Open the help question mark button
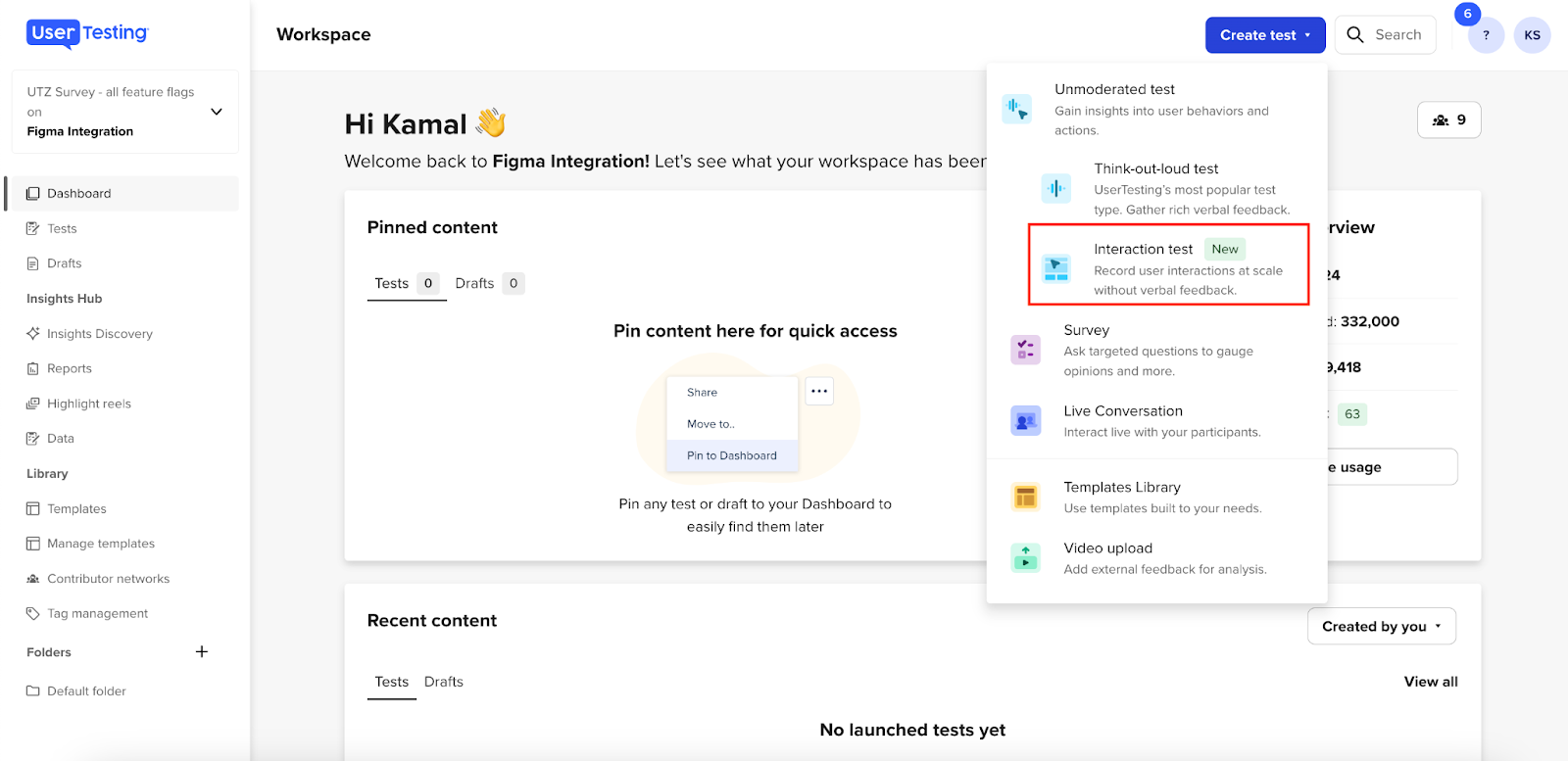Image resolution: width=1568 pixels, height=761 pixels. coord(1486,35)
